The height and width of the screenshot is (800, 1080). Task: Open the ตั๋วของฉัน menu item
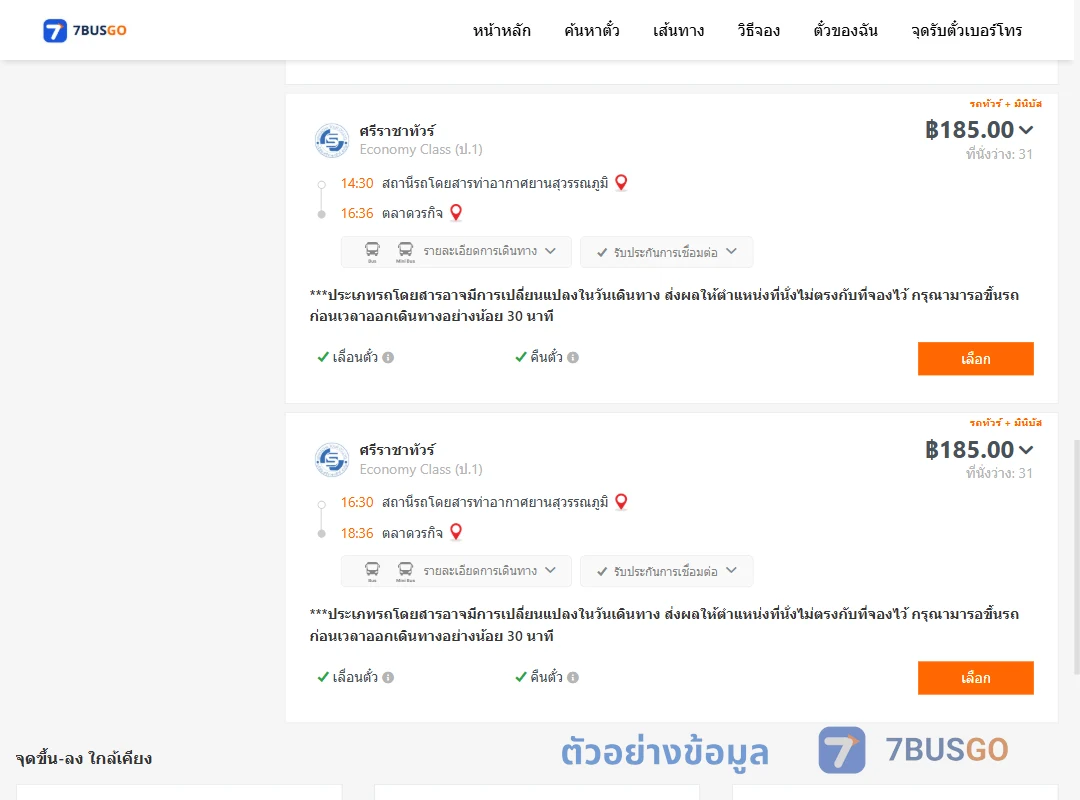pyautogui.click(x=845, y=30)
